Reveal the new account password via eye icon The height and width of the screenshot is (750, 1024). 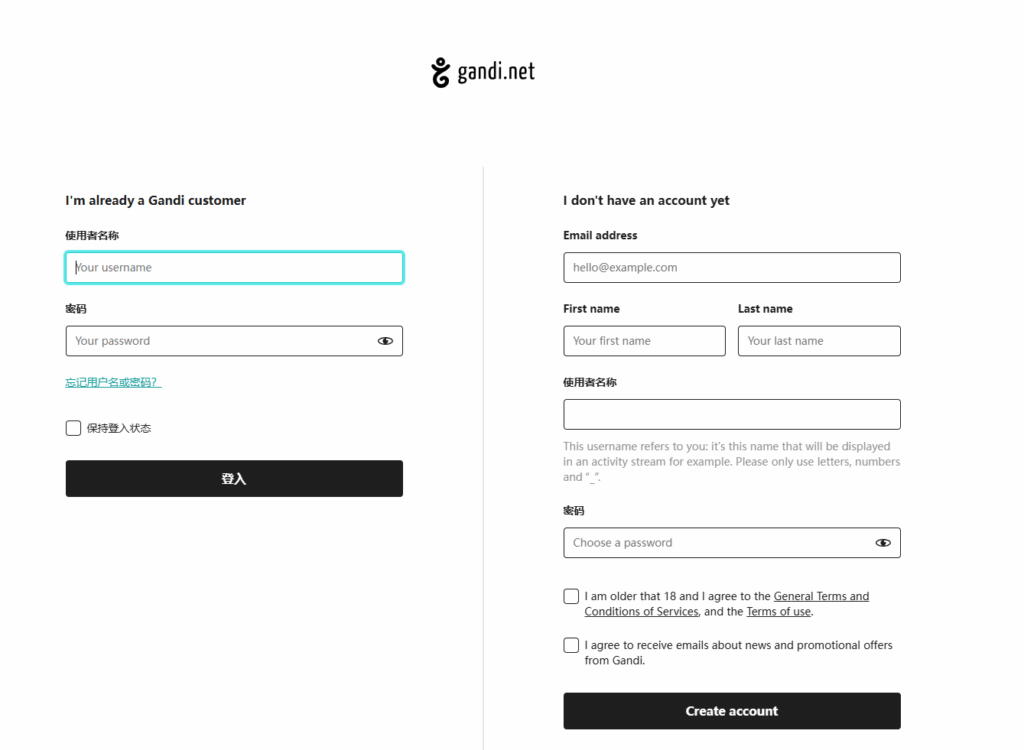(x=883, y=543)
